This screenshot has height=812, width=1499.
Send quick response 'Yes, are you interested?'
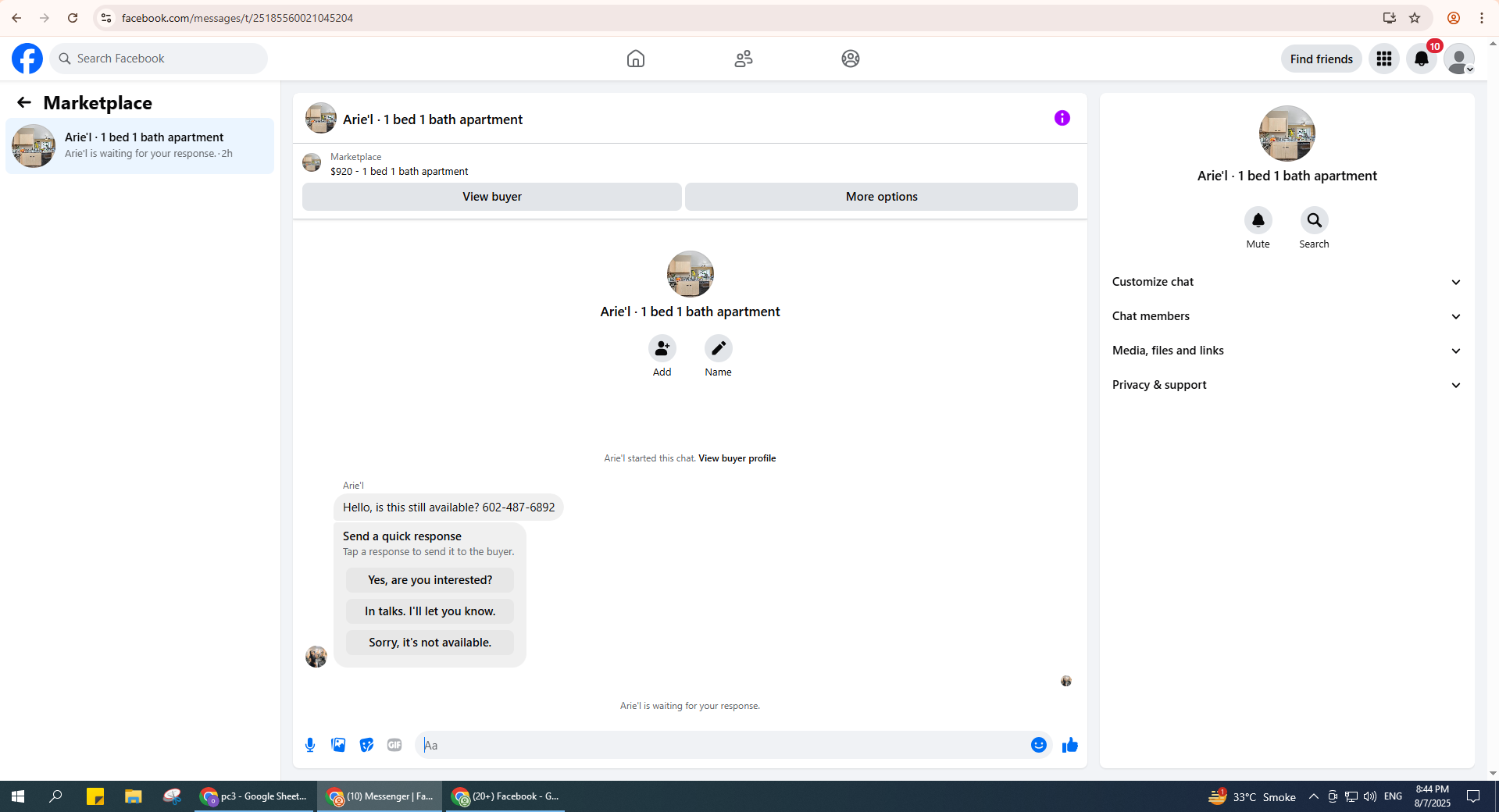(430, 580)
